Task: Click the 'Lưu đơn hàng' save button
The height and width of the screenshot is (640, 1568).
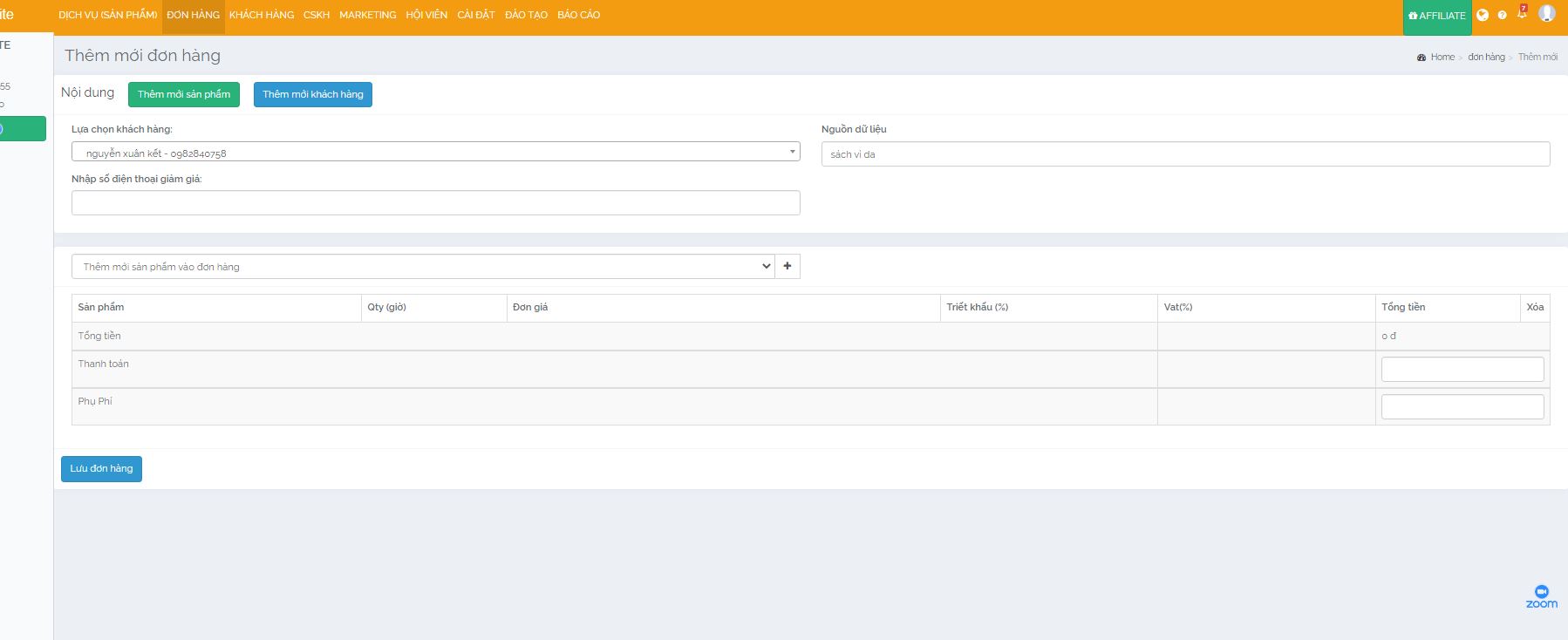Action: point(101,469)
